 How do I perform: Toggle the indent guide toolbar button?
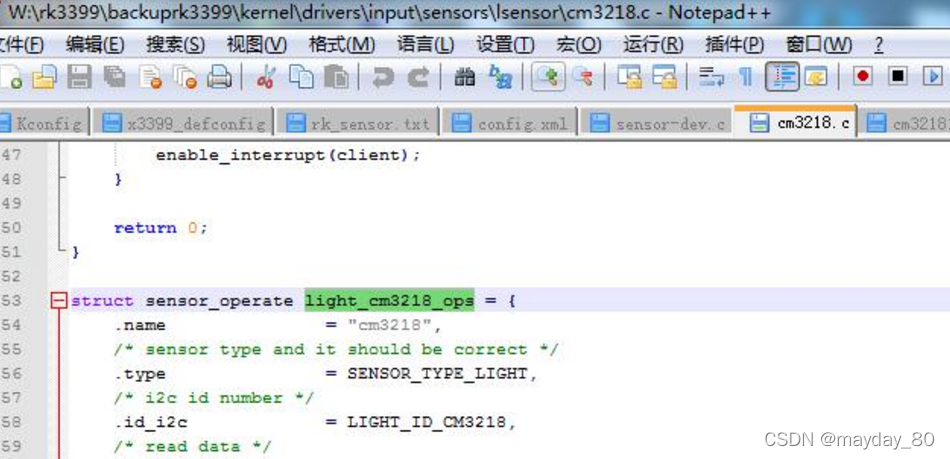click(x=782, y=77)
